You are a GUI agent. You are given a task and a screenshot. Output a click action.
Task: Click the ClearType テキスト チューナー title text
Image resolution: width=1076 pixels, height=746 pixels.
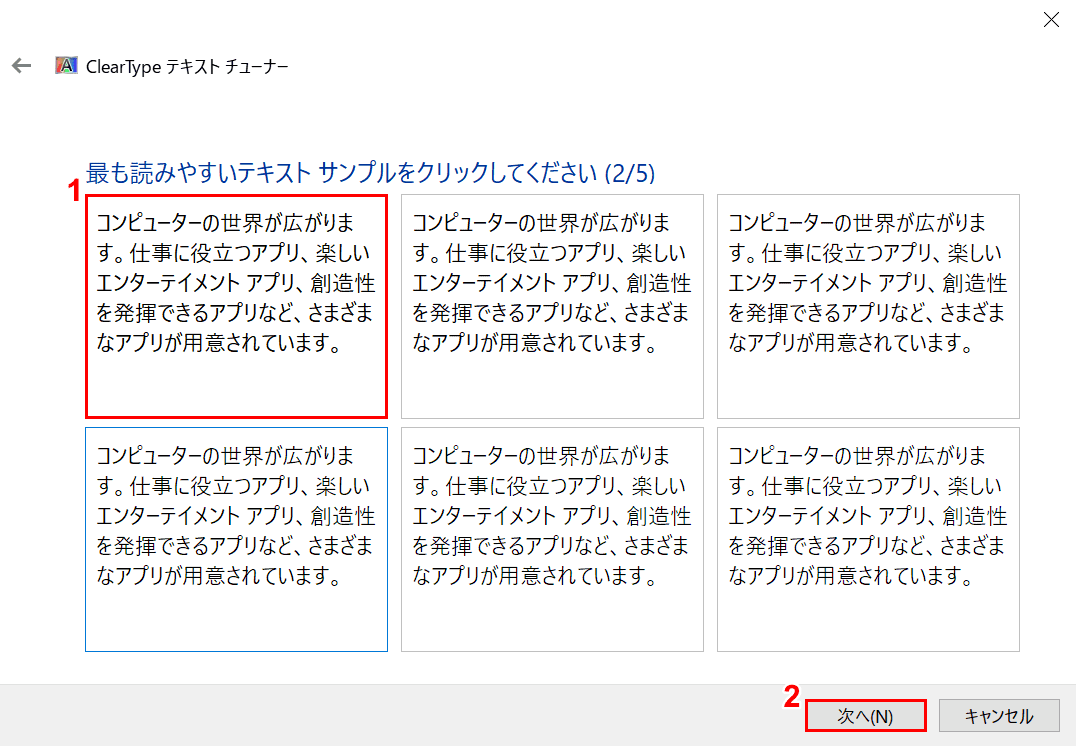187,67
